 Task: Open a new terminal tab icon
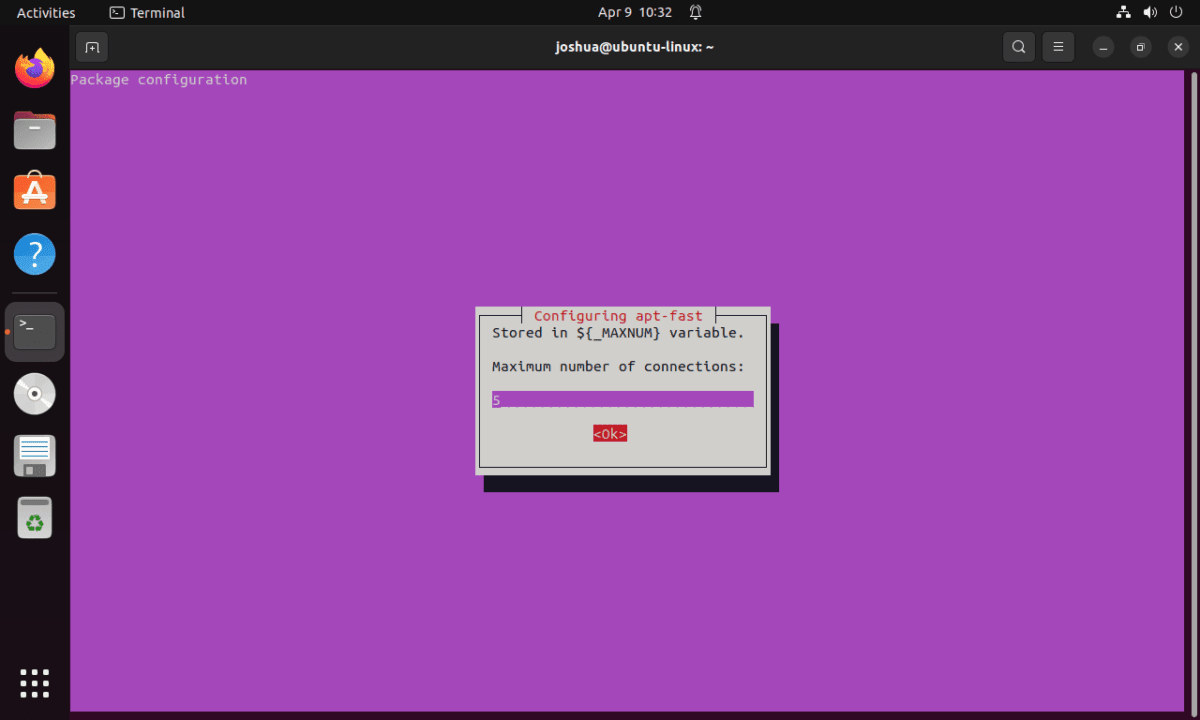[x=91, y=46]
